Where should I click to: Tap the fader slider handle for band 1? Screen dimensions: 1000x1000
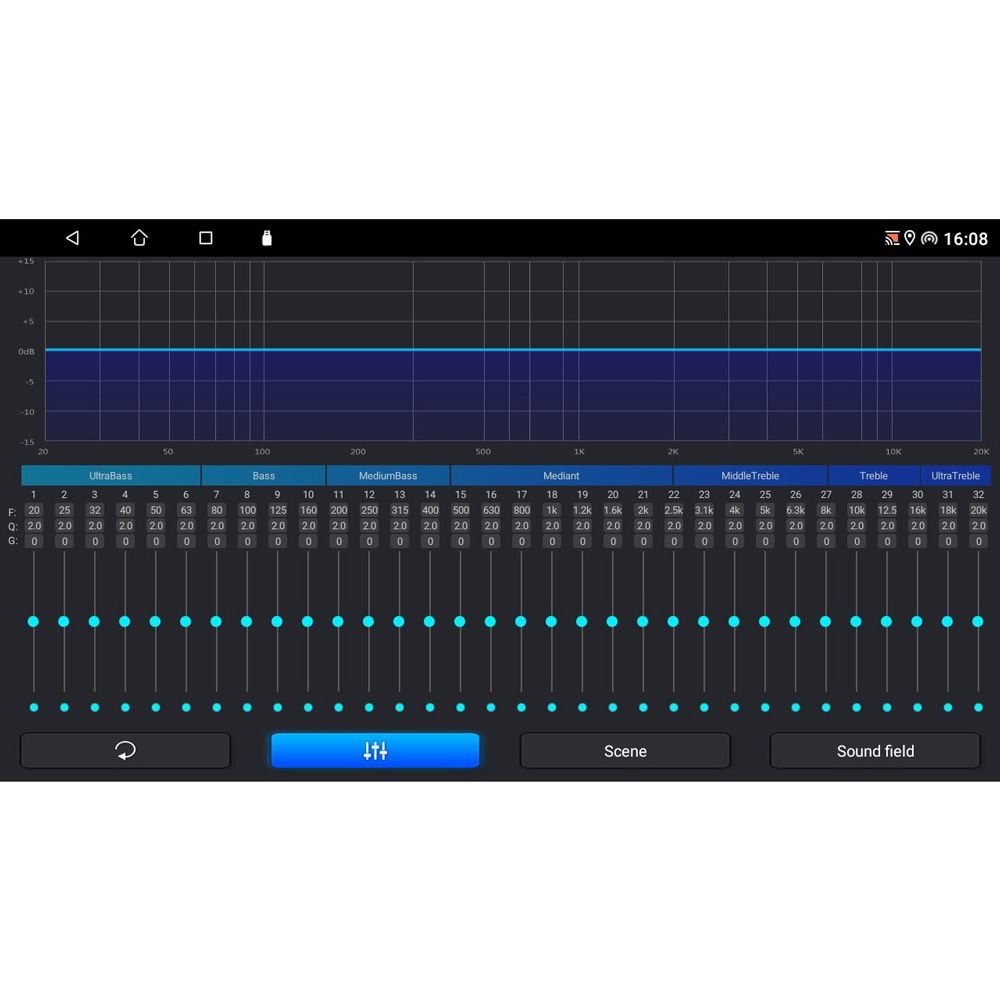(33, 621)
